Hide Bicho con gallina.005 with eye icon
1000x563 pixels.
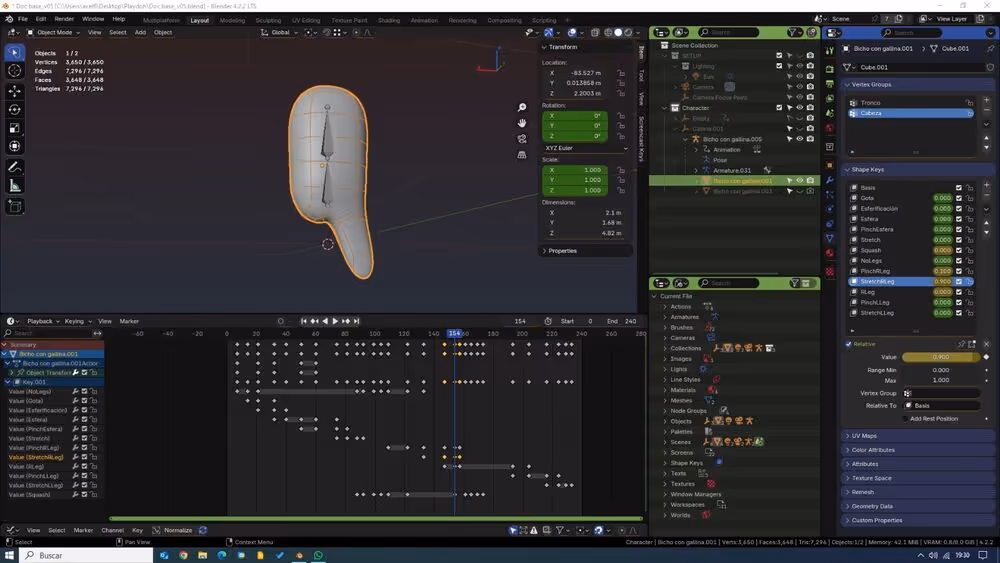tap(800, 139)
